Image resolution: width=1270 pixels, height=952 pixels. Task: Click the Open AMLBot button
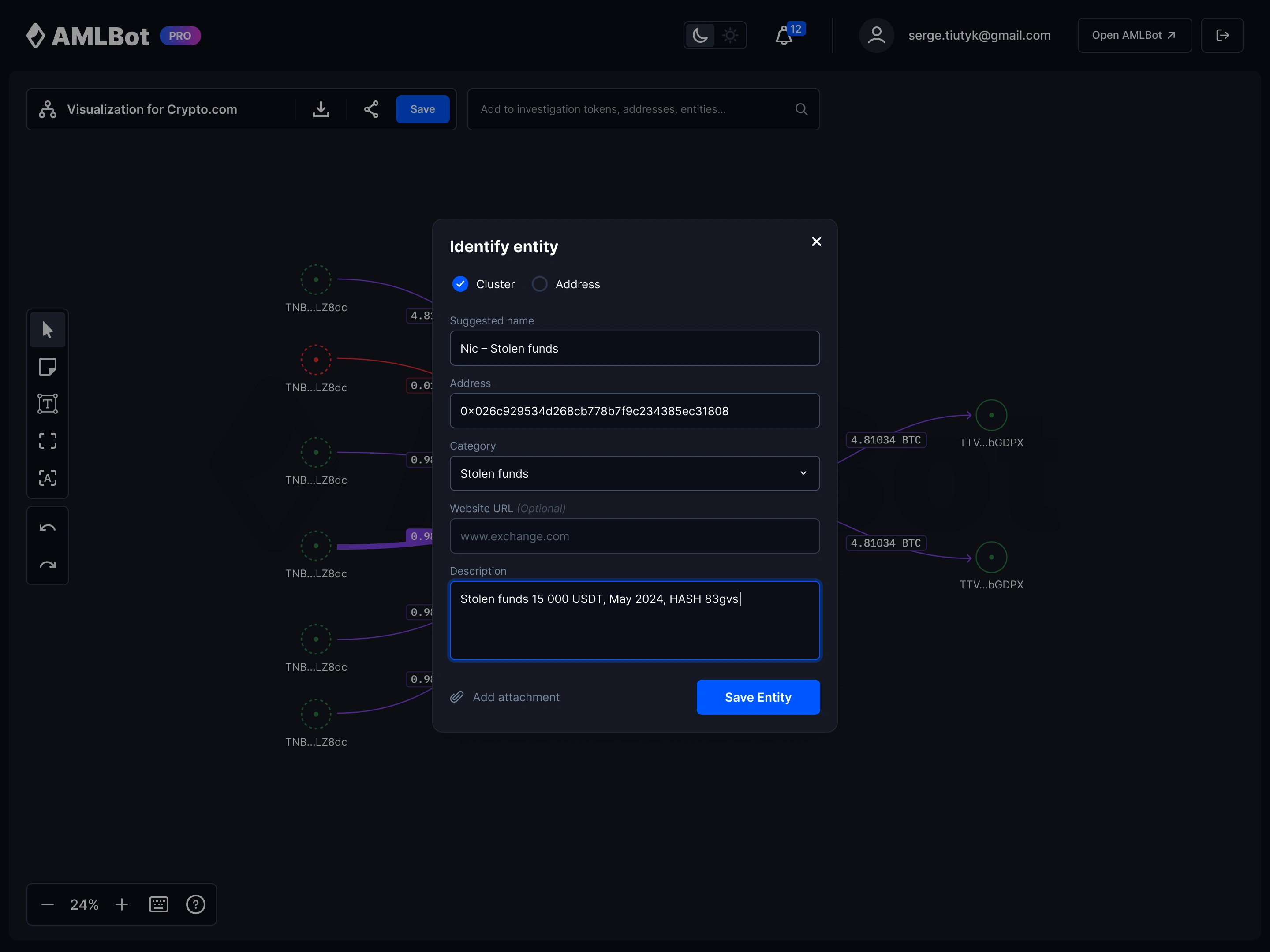click(1134, 36)
